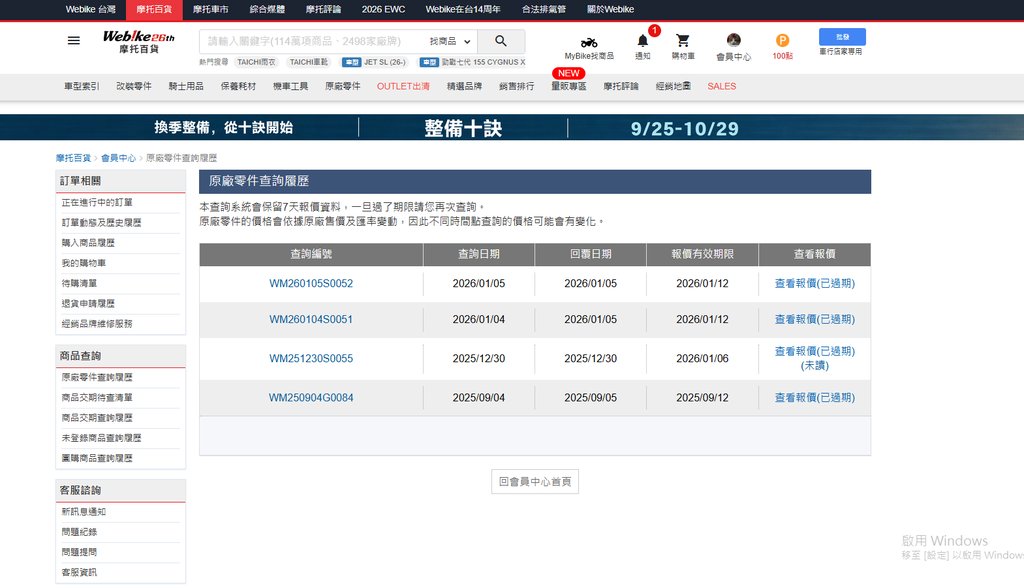Open sidebar 待購清單
The width and height of the screenshot is (1024, 588).
[79, 284]
